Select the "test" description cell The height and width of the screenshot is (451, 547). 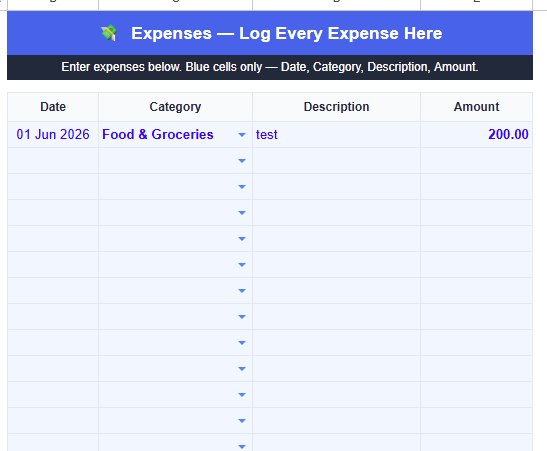[336, 135]
